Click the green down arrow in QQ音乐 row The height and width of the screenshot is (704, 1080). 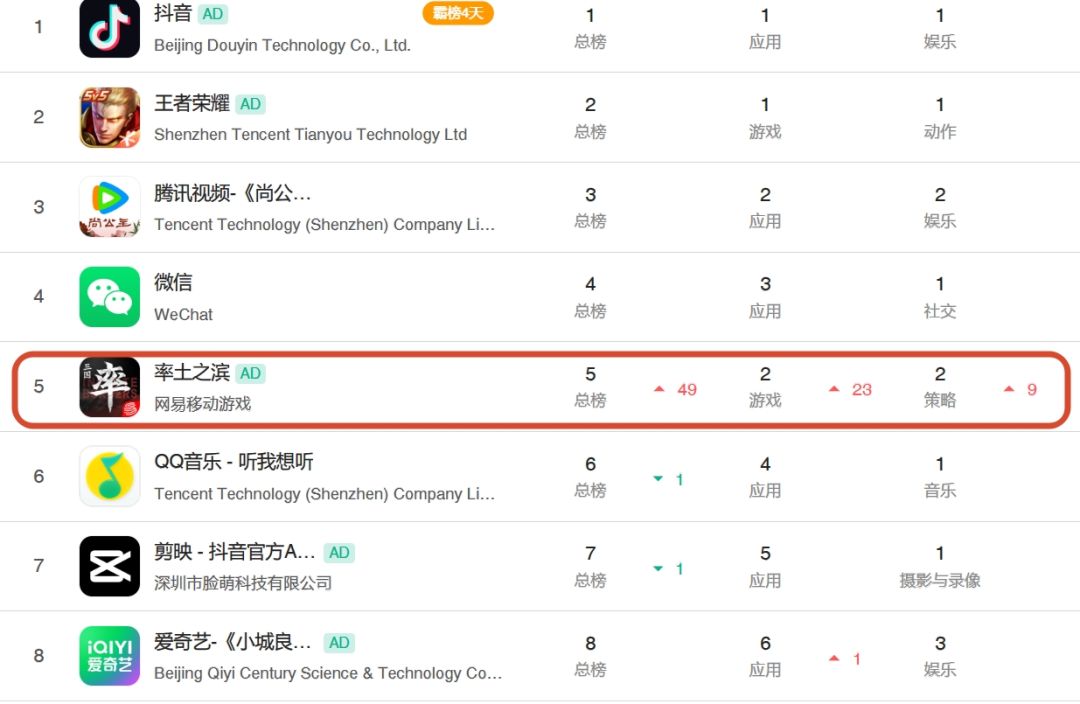point(658,479)
